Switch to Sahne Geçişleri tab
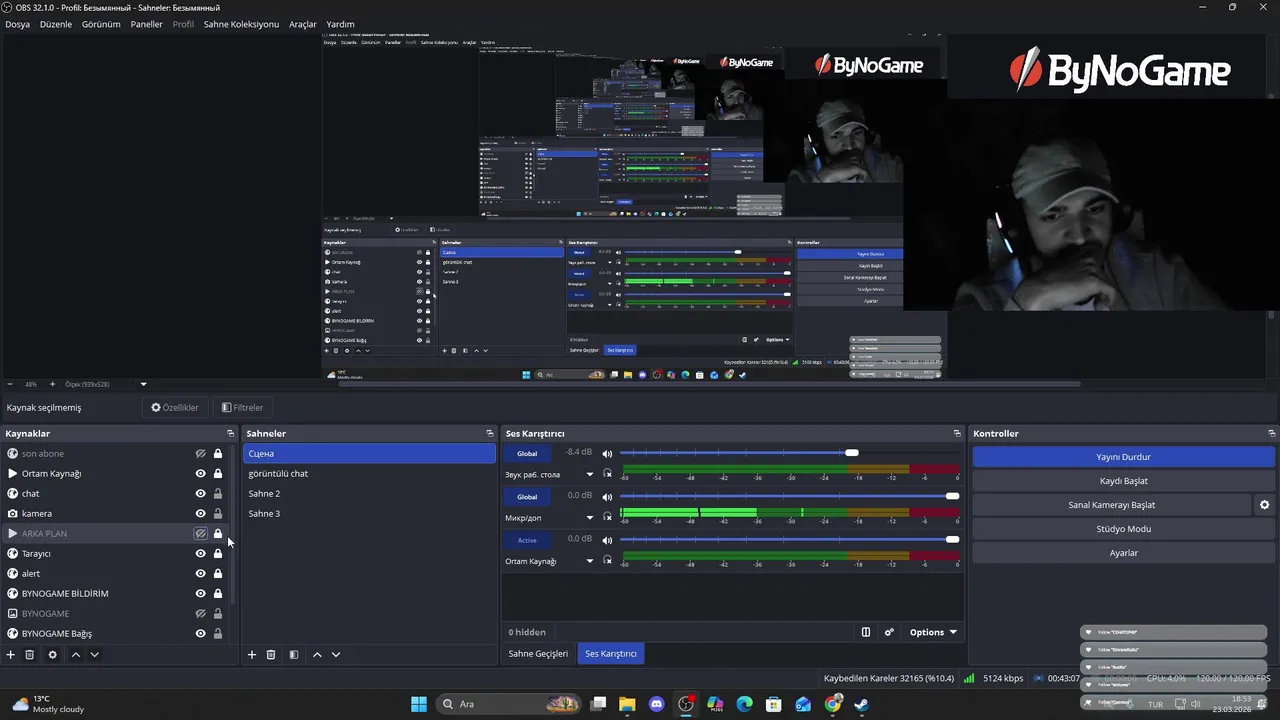 coord(538,653)
